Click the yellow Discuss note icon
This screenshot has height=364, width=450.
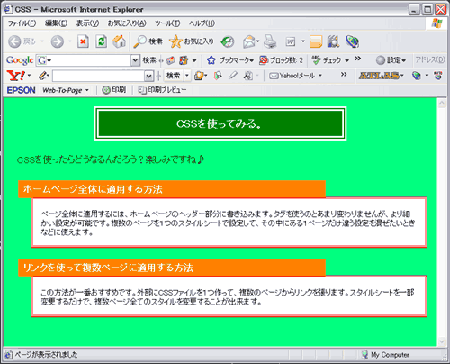[315, 42]
